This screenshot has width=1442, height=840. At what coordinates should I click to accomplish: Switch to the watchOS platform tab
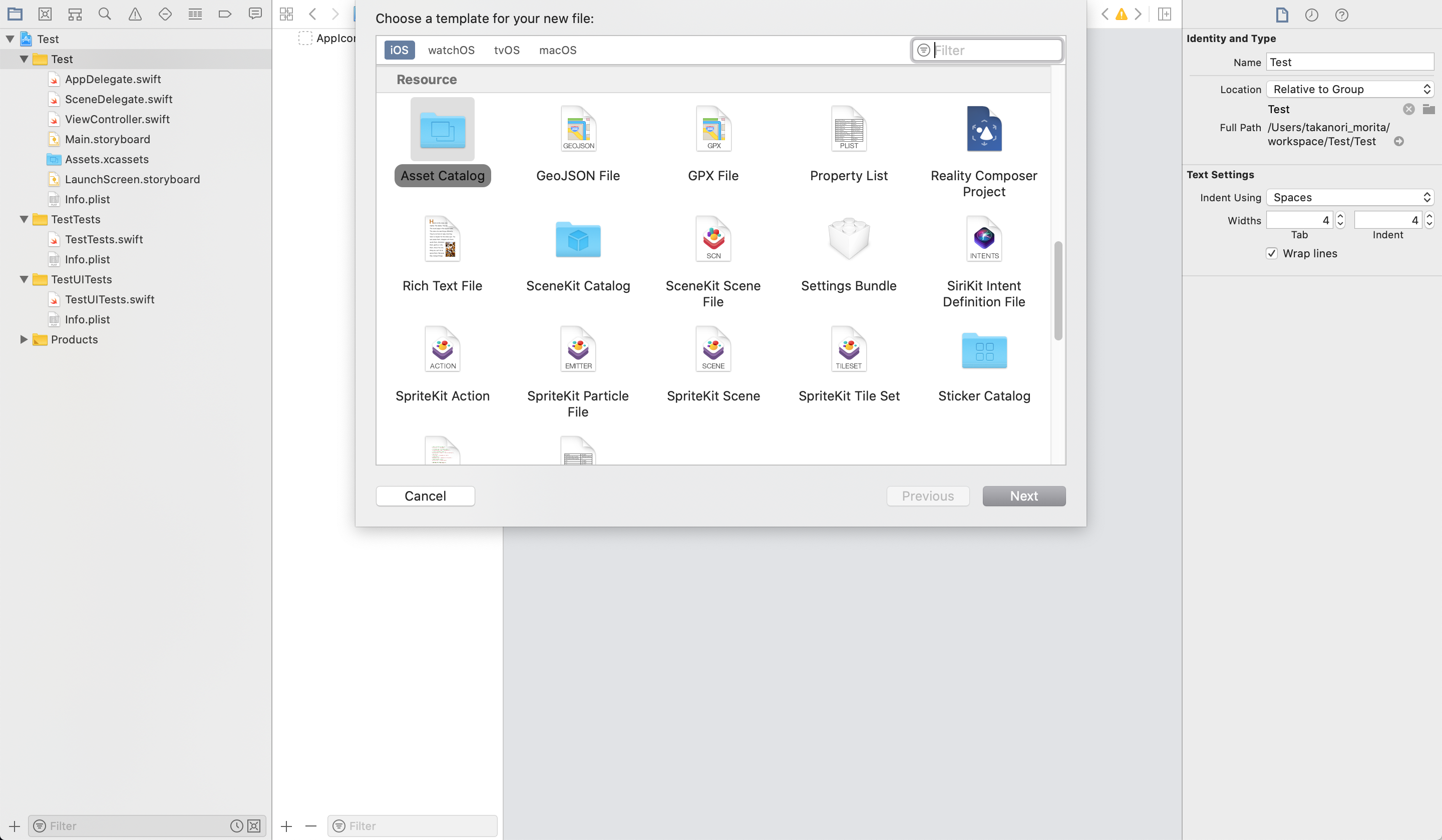[x=451, y=50]
